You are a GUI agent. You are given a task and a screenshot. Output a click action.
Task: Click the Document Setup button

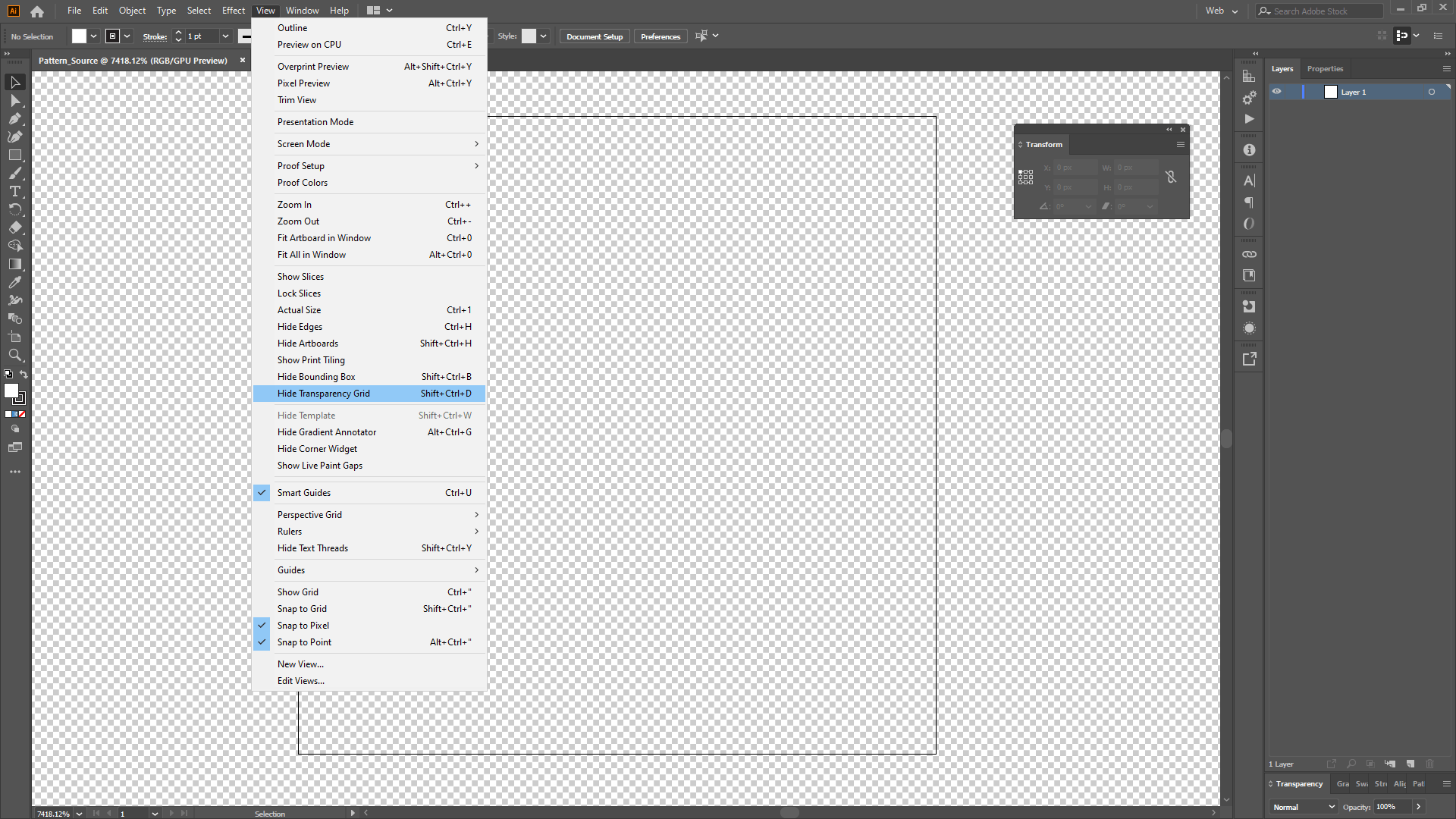594,36
